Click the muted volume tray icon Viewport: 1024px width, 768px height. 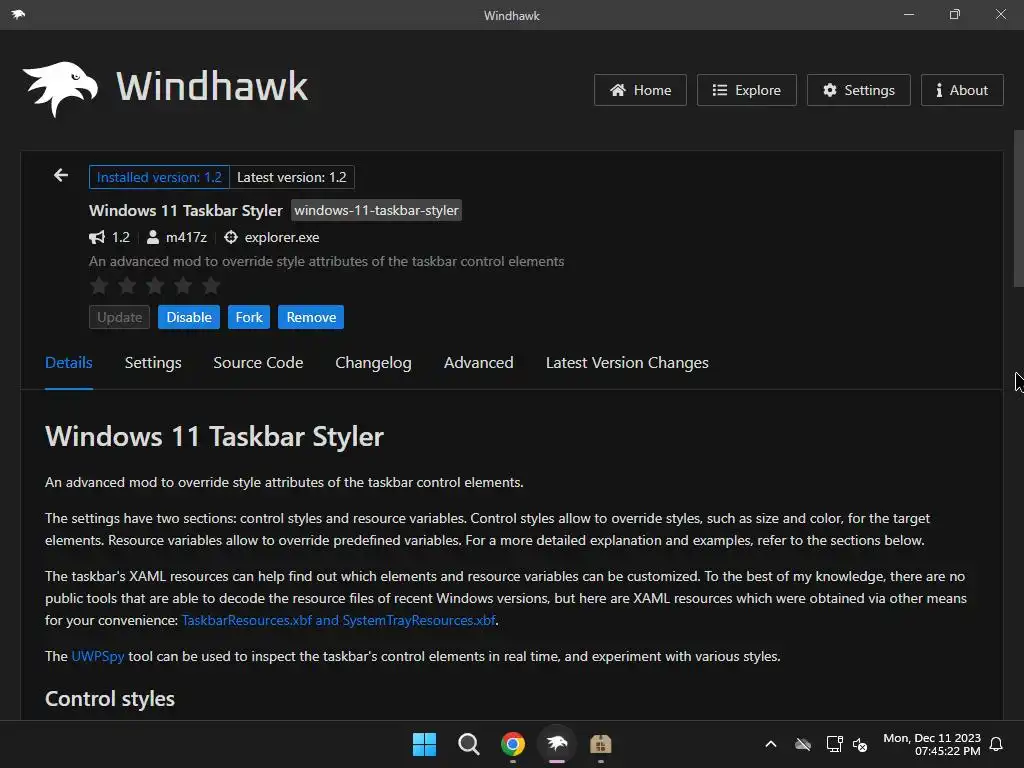(x=860, y=744)
